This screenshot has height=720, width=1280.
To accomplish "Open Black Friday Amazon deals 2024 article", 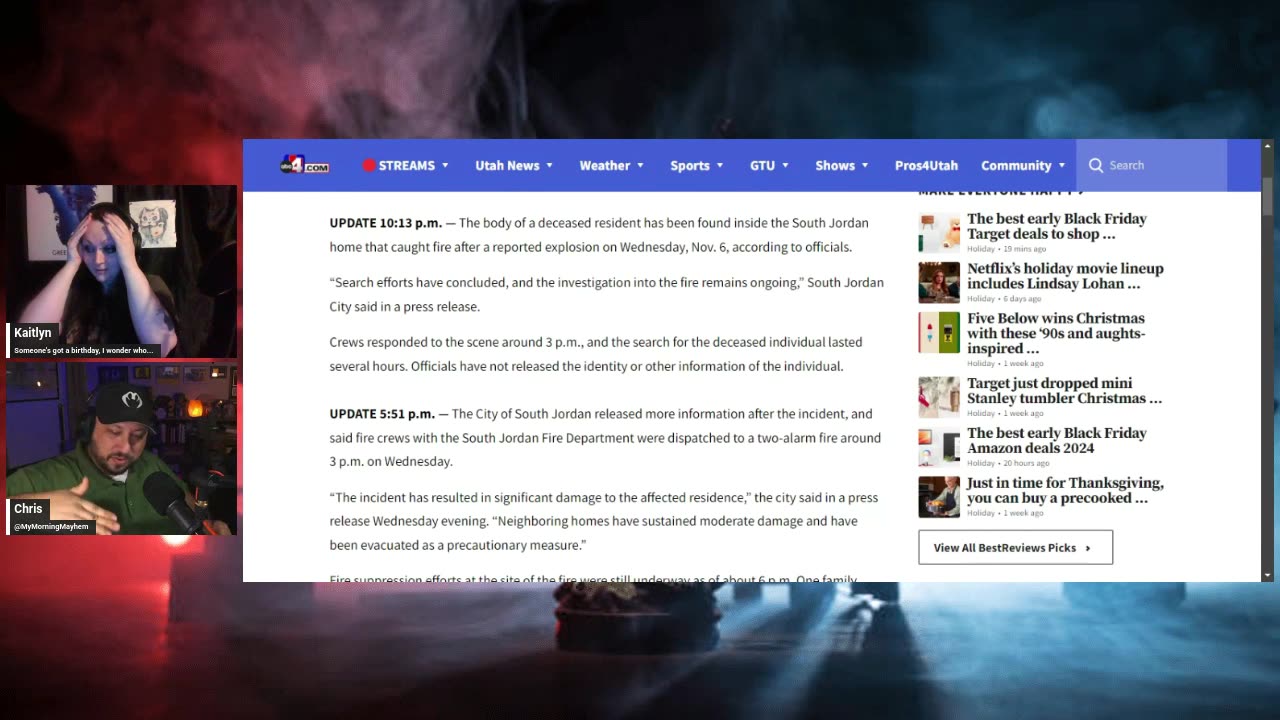I will [x=1057, y=440].
